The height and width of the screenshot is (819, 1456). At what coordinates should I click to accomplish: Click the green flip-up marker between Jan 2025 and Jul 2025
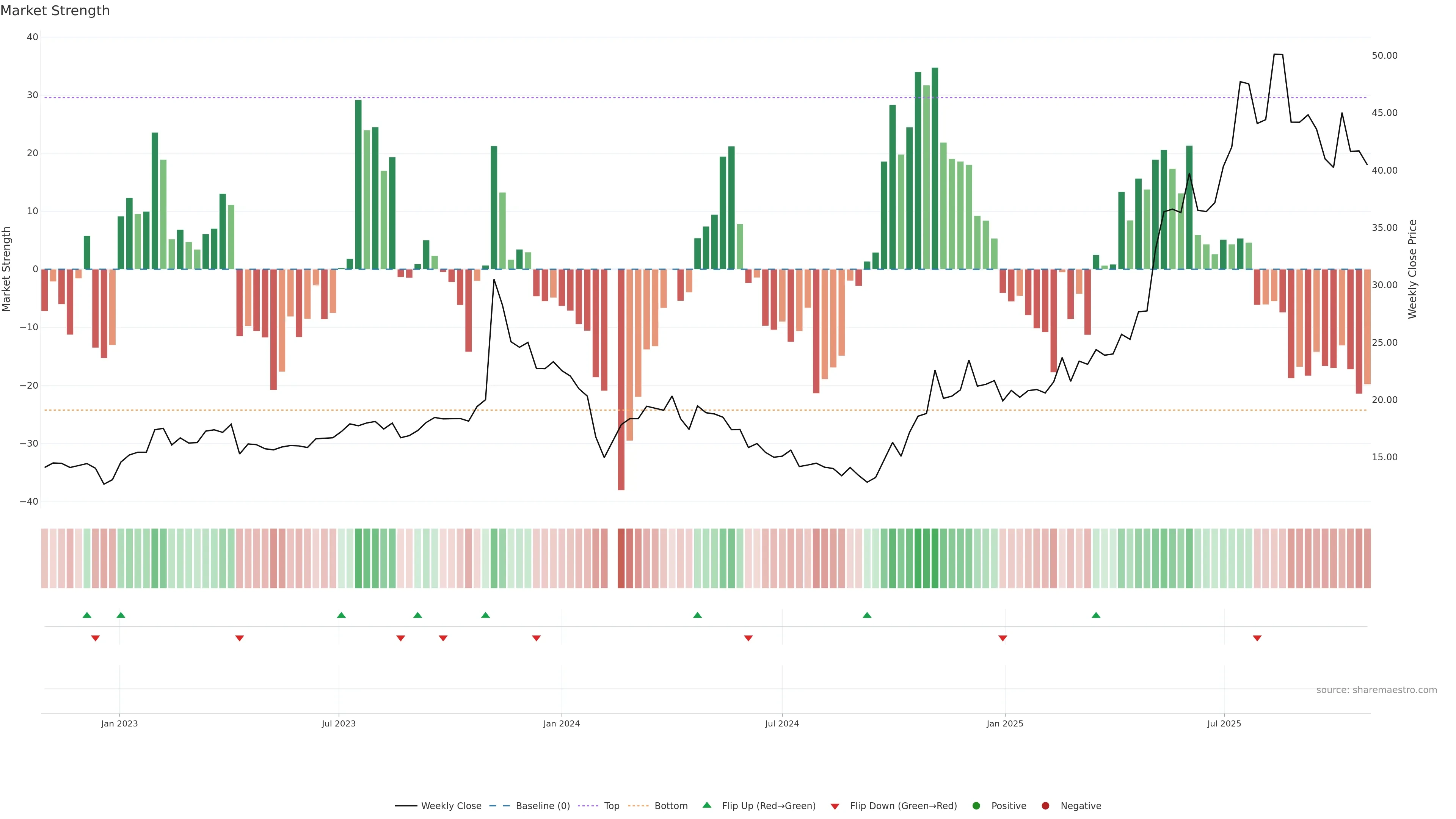pos(1096,615)
